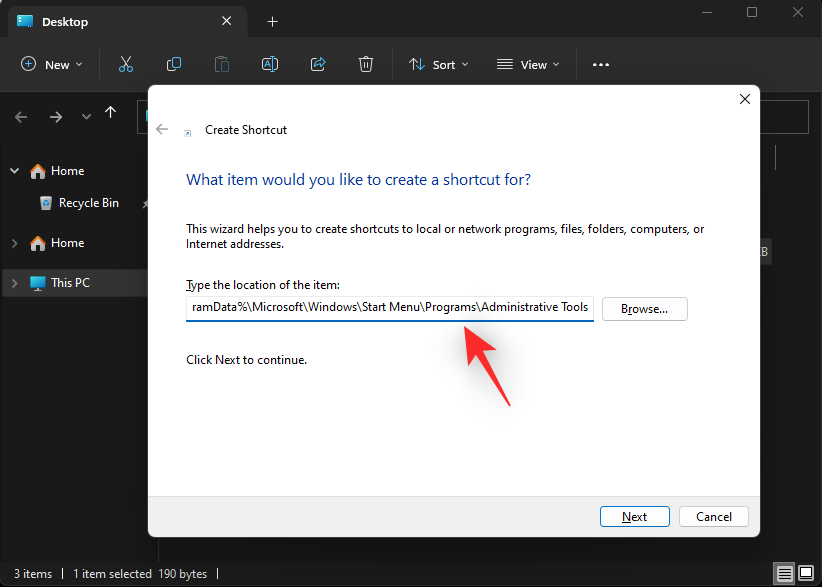Open the Sort options dropdown
Screen dimensions: 822x587
tap(438, 64)
